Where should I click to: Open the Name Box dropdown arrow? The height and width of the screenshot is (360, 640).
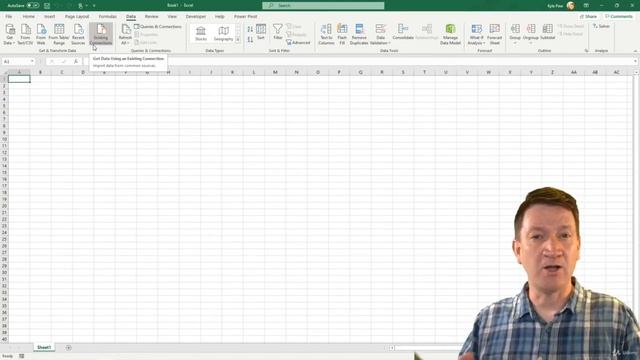[x=32, y=61]
